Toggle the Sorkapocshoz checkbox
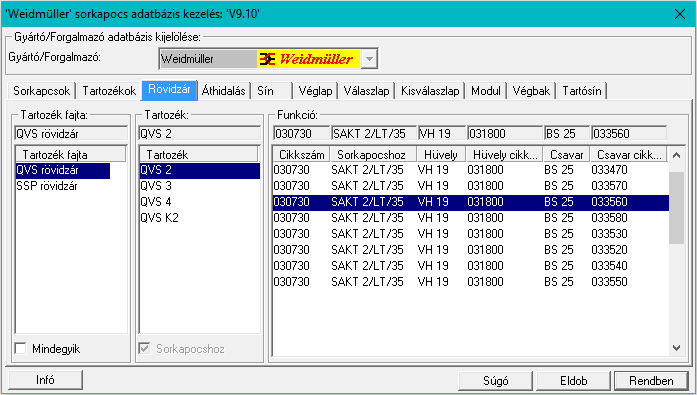Screen dimensions: 697x395 (x=144, y=348)
